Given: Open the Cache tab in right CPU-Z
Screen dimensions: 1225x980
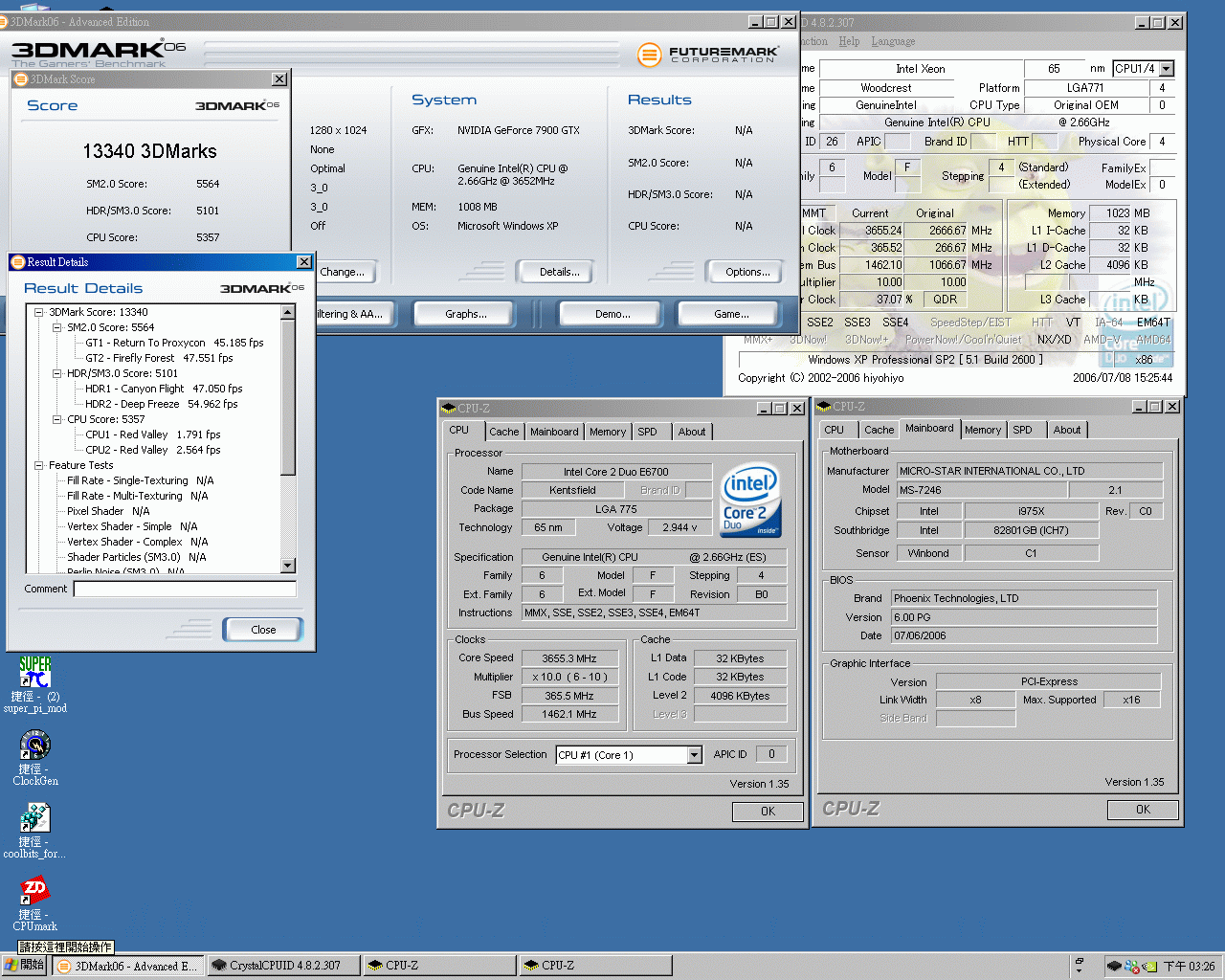Looking at the screenshot, I should tap(879, 431).
